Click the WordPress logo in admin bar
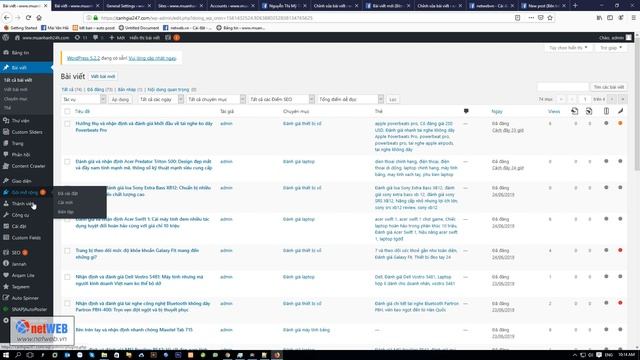 6,38
